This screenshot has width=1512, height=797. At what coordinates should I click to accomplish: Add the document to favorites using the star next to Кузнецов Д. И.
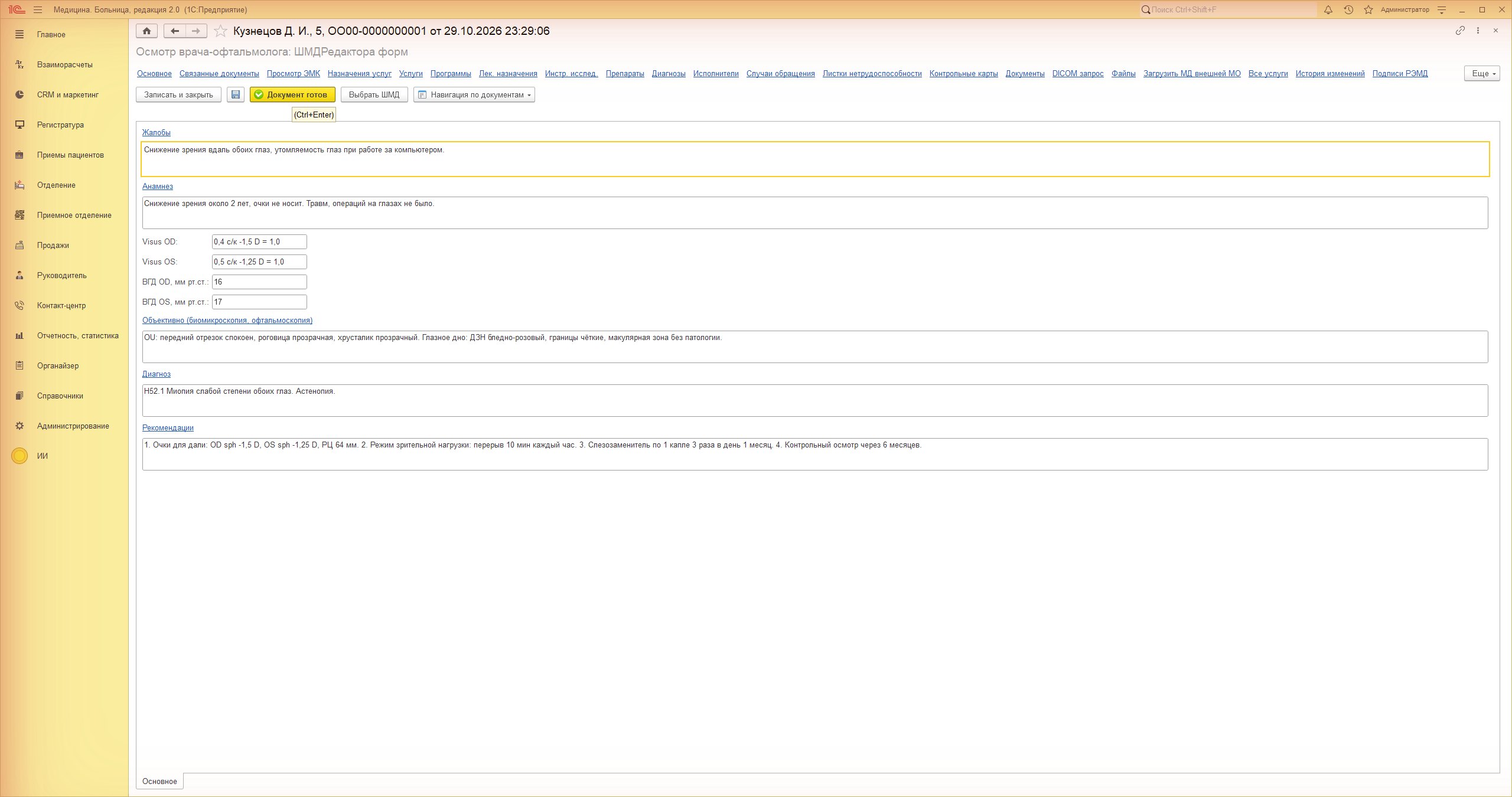point(220,31)
